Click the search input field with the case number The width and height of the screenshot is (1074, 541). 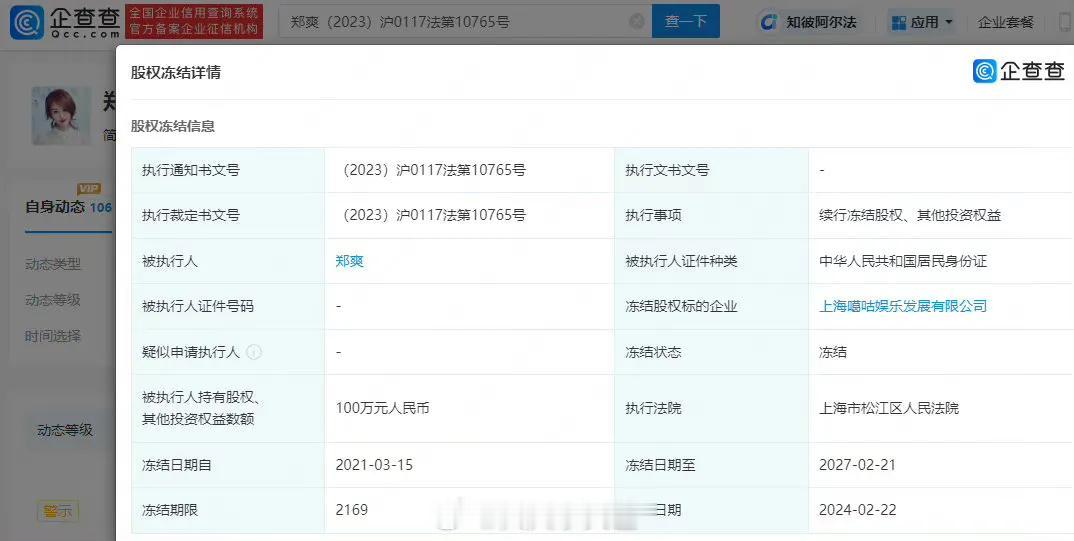coord(465,21)
